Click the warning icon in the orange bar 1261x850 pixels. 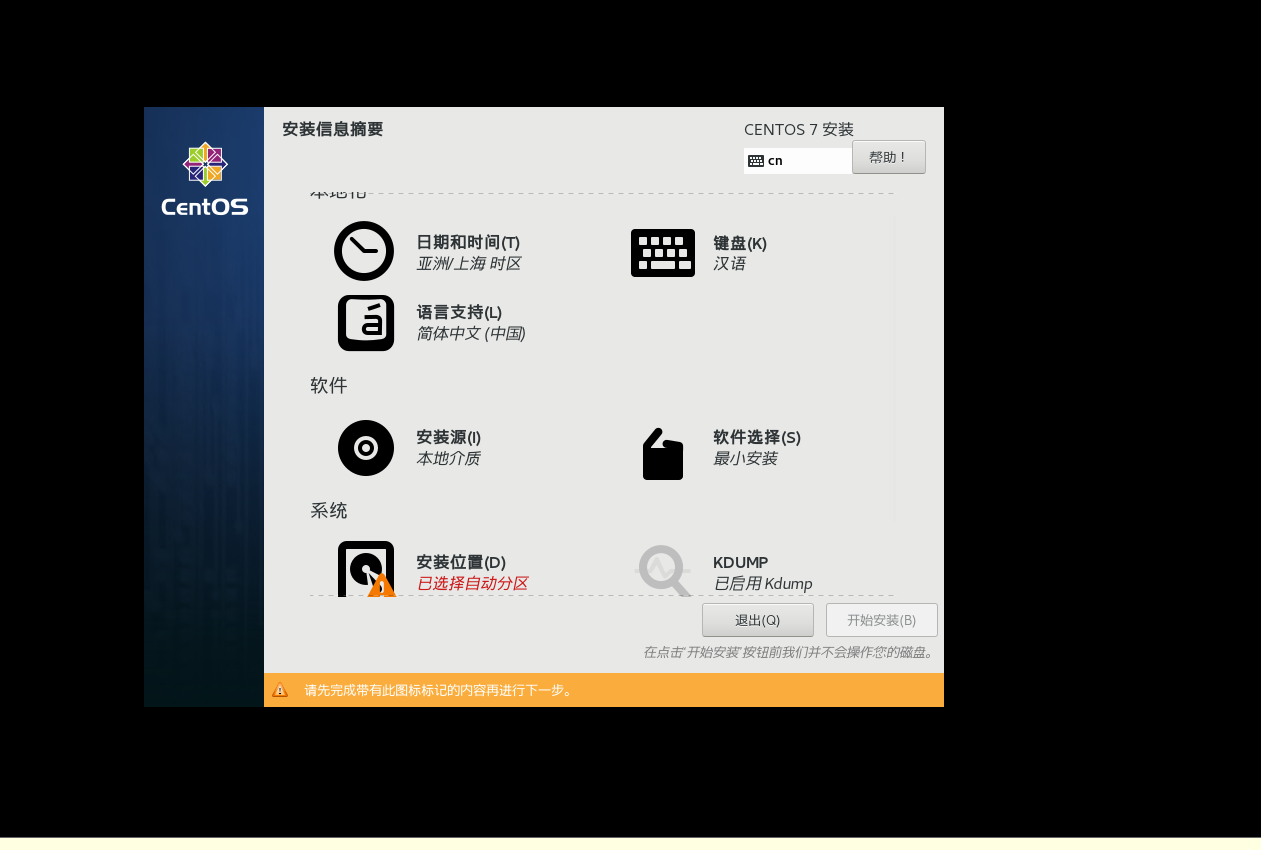coord(280,690)
